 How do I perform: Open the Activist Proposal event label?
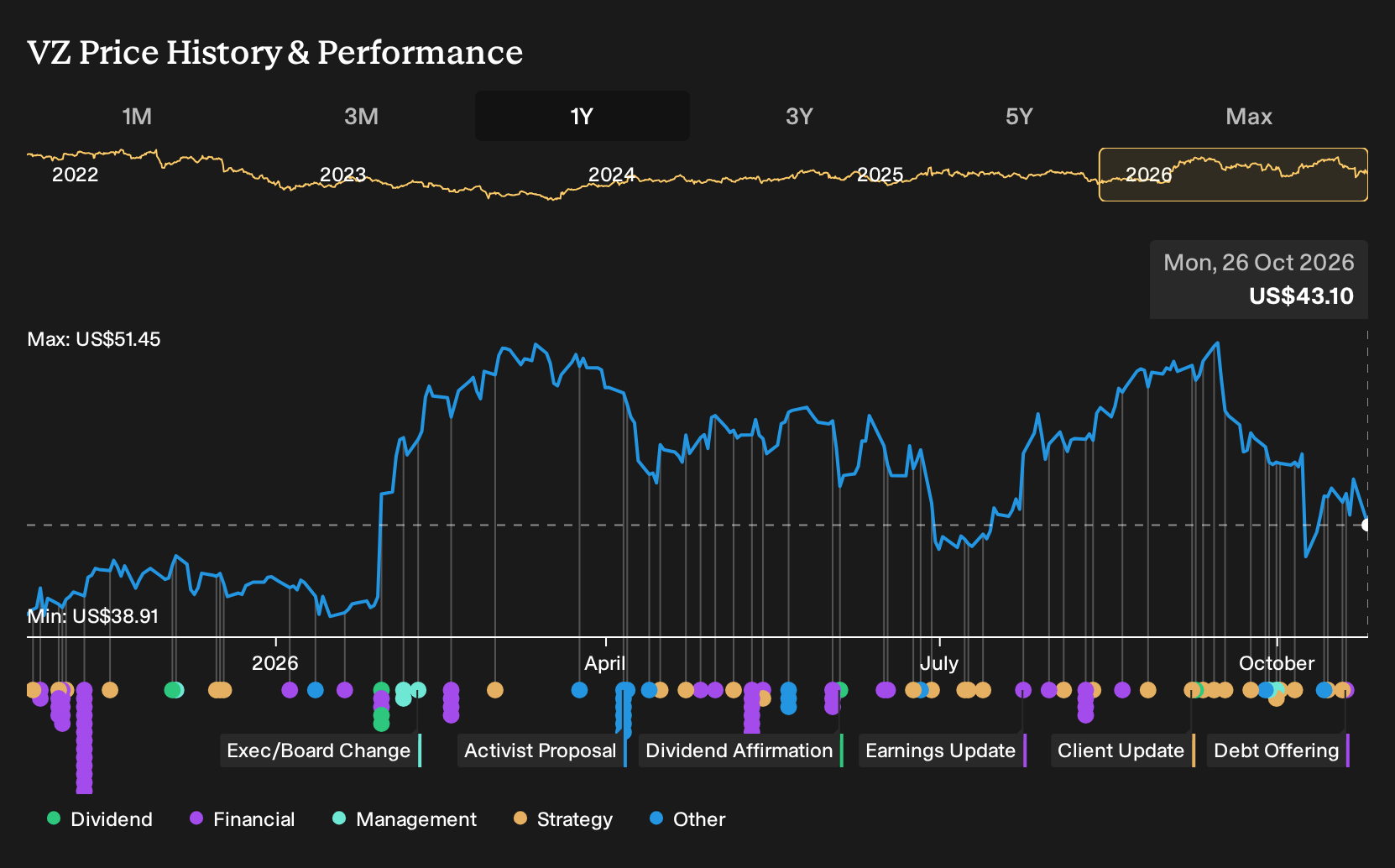click(542, 750)
